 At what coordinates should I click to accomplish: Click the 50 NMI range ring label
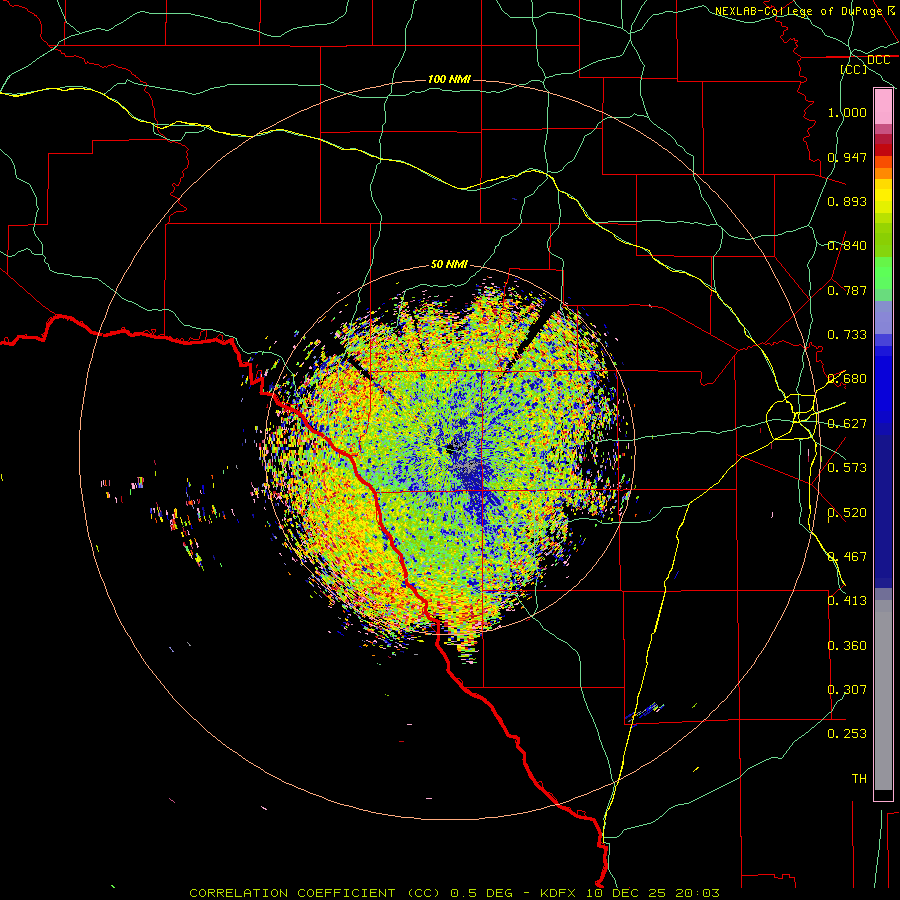pyautogui.click(x=449, y=265)
